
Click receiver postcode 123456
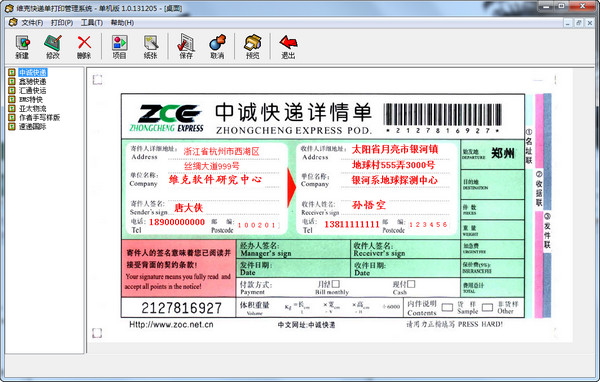point(428,225)
